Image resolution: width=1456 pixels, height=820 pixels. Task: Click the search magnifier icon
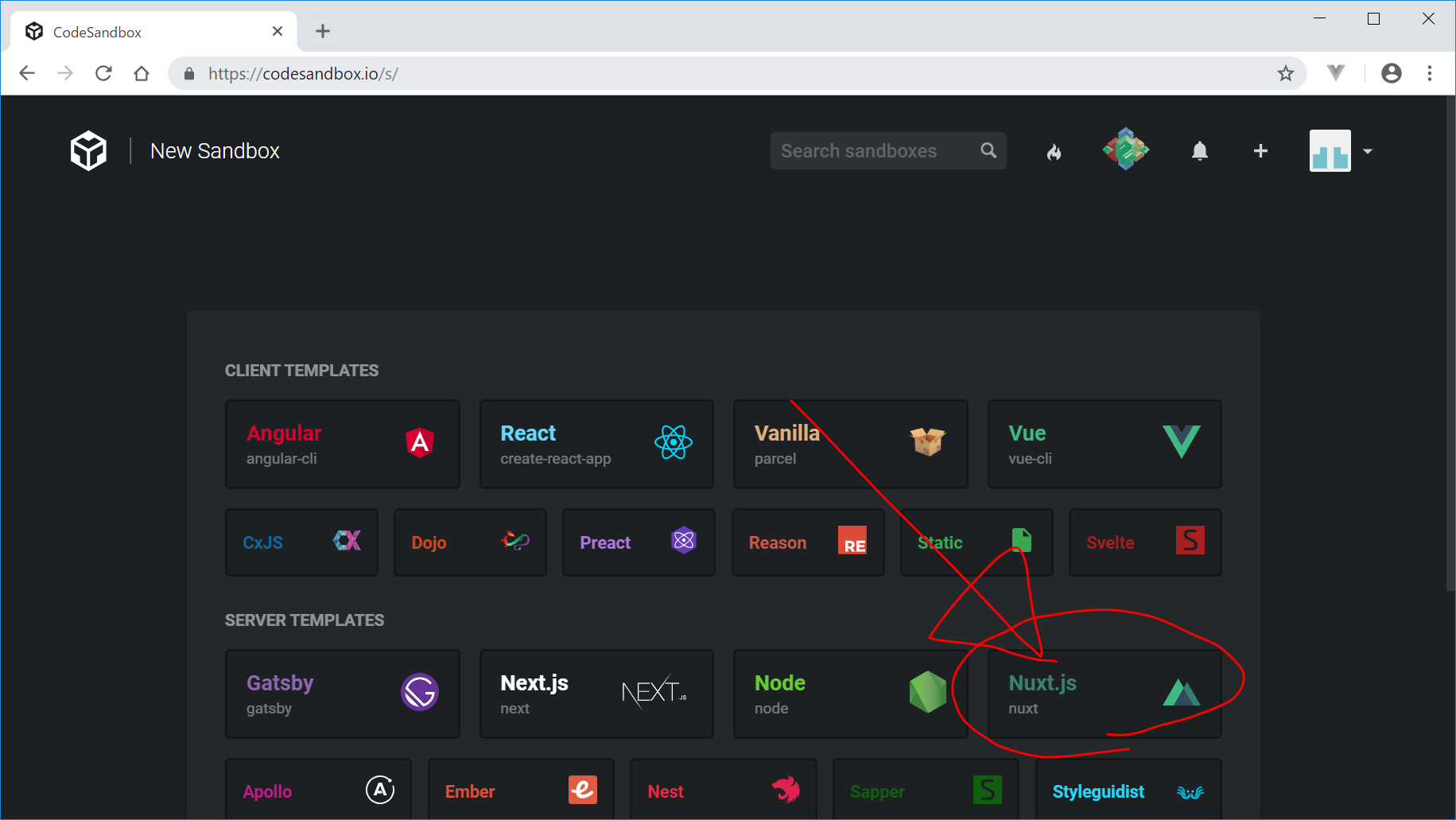coord(988,150)
